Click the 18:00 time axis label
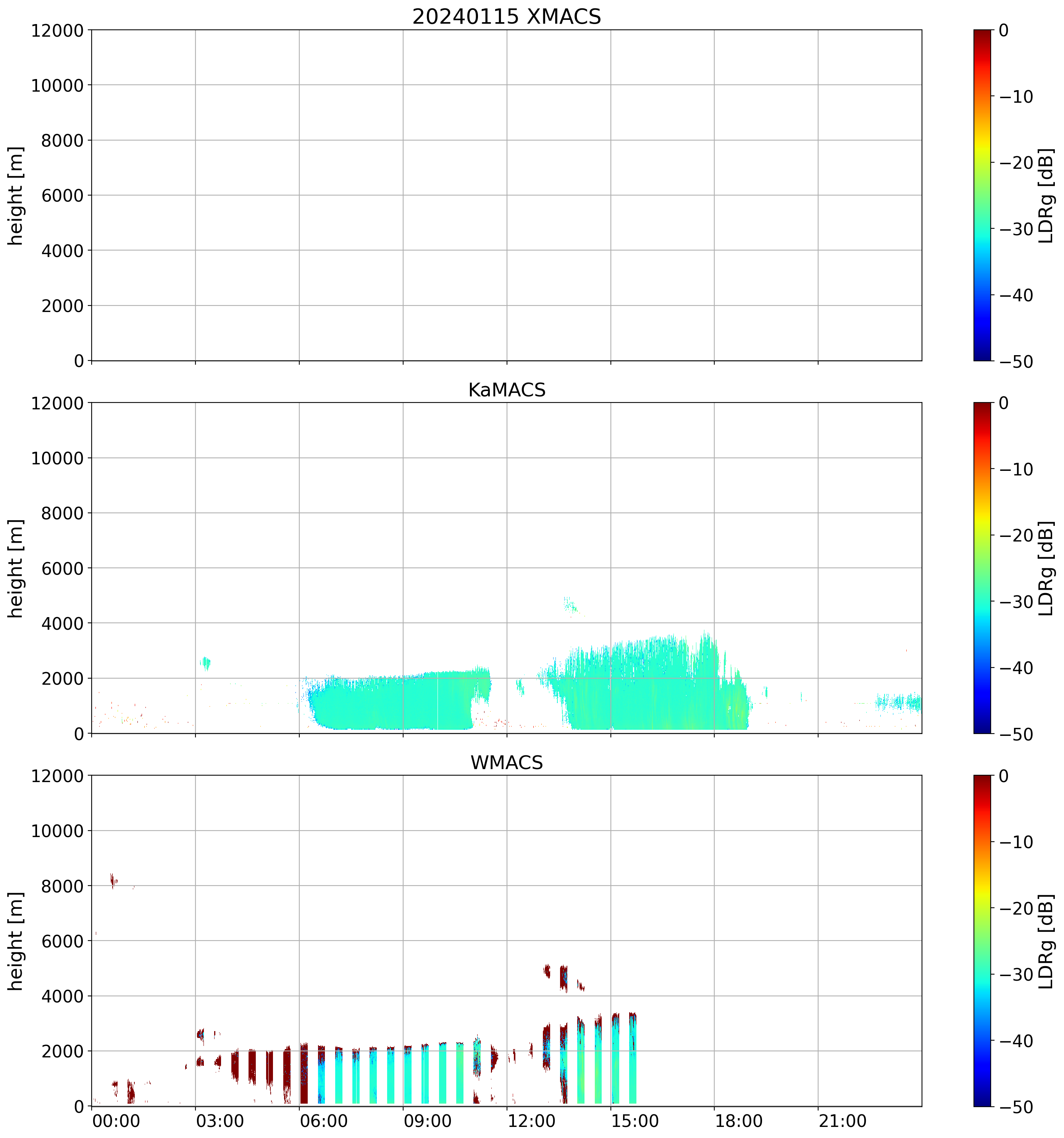The height and width of the screenshot is (1138, 1064). [739, 1120]
